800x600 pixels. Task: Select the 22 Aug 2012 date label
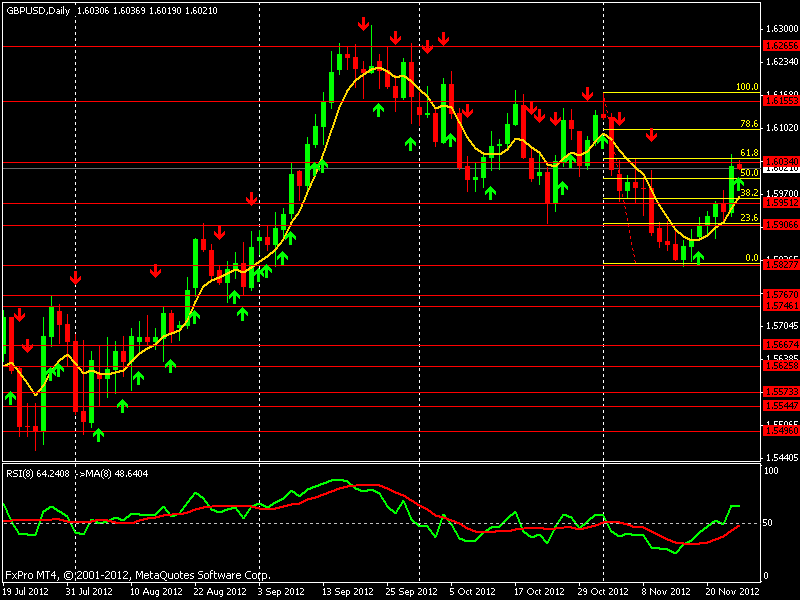click(x=220, y=592)
